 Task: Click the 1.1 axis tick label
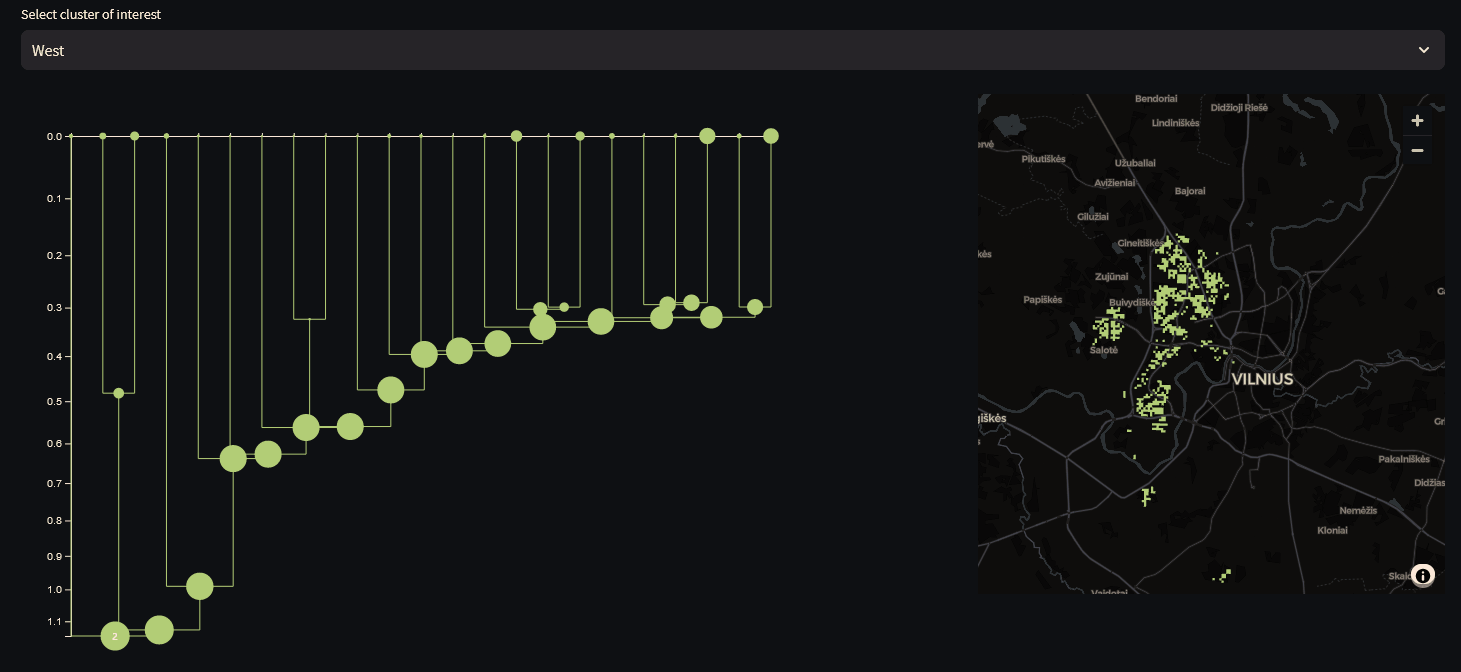click(54, 622)
